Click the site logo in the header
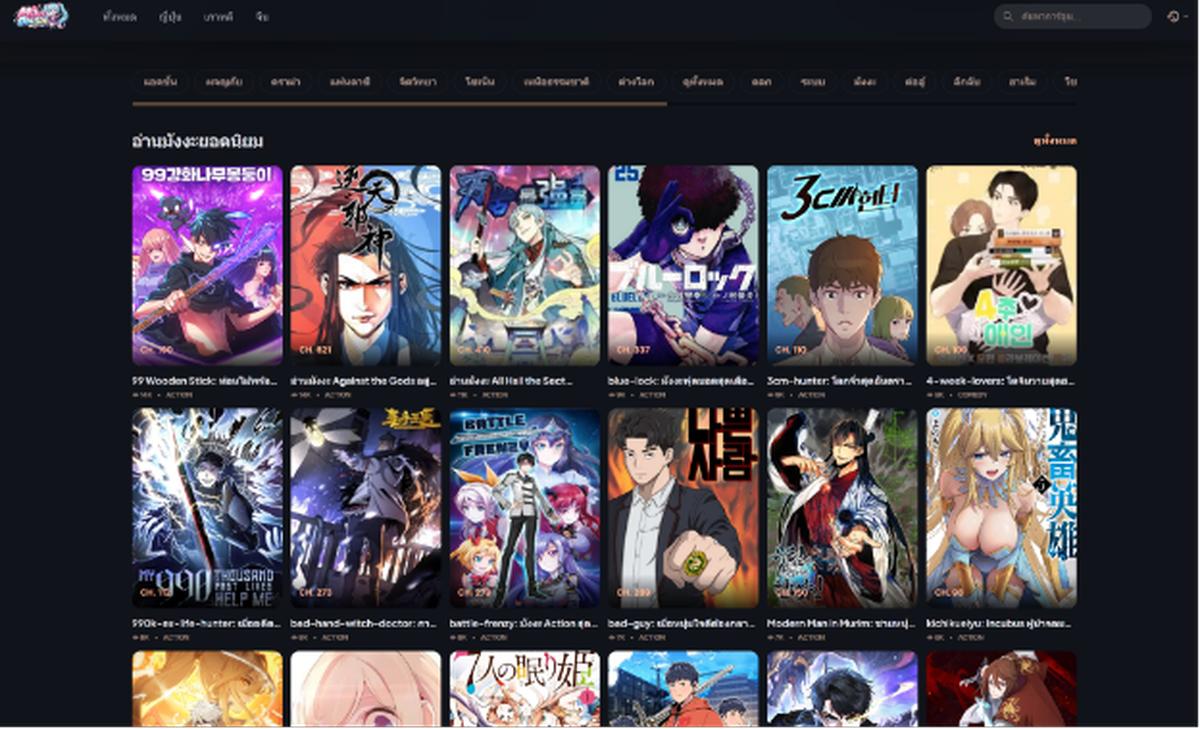Viewport: 1200px width, 729px height. coord(40,16)
